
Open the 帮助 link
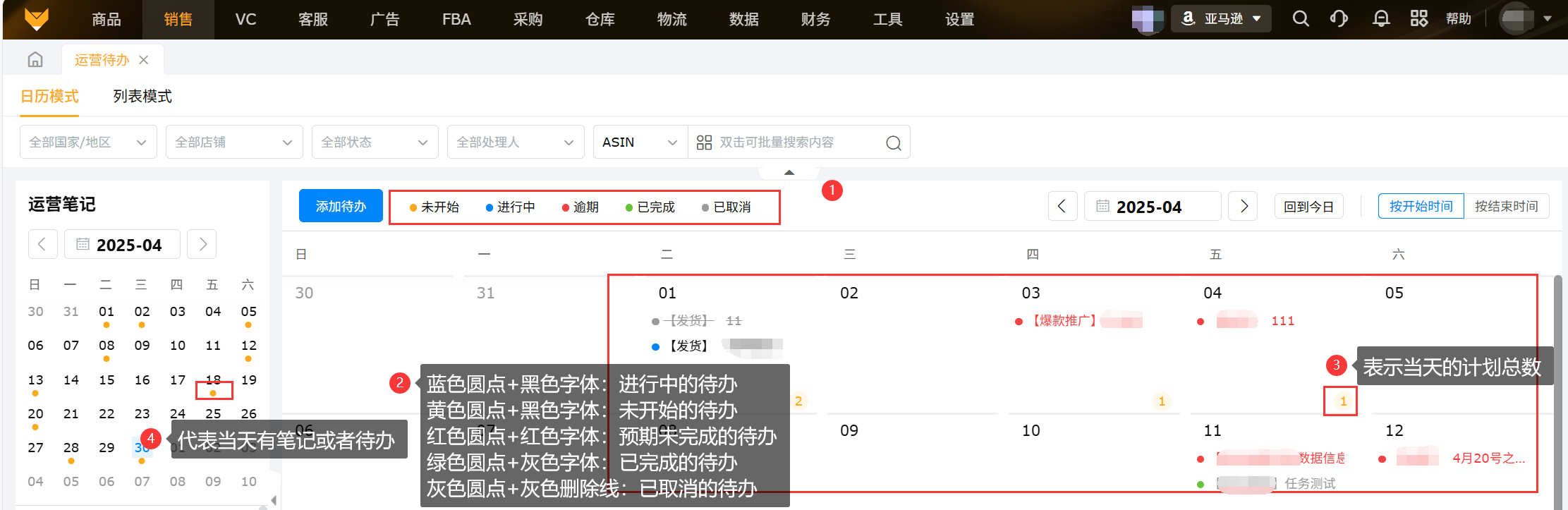[1459, 19]
